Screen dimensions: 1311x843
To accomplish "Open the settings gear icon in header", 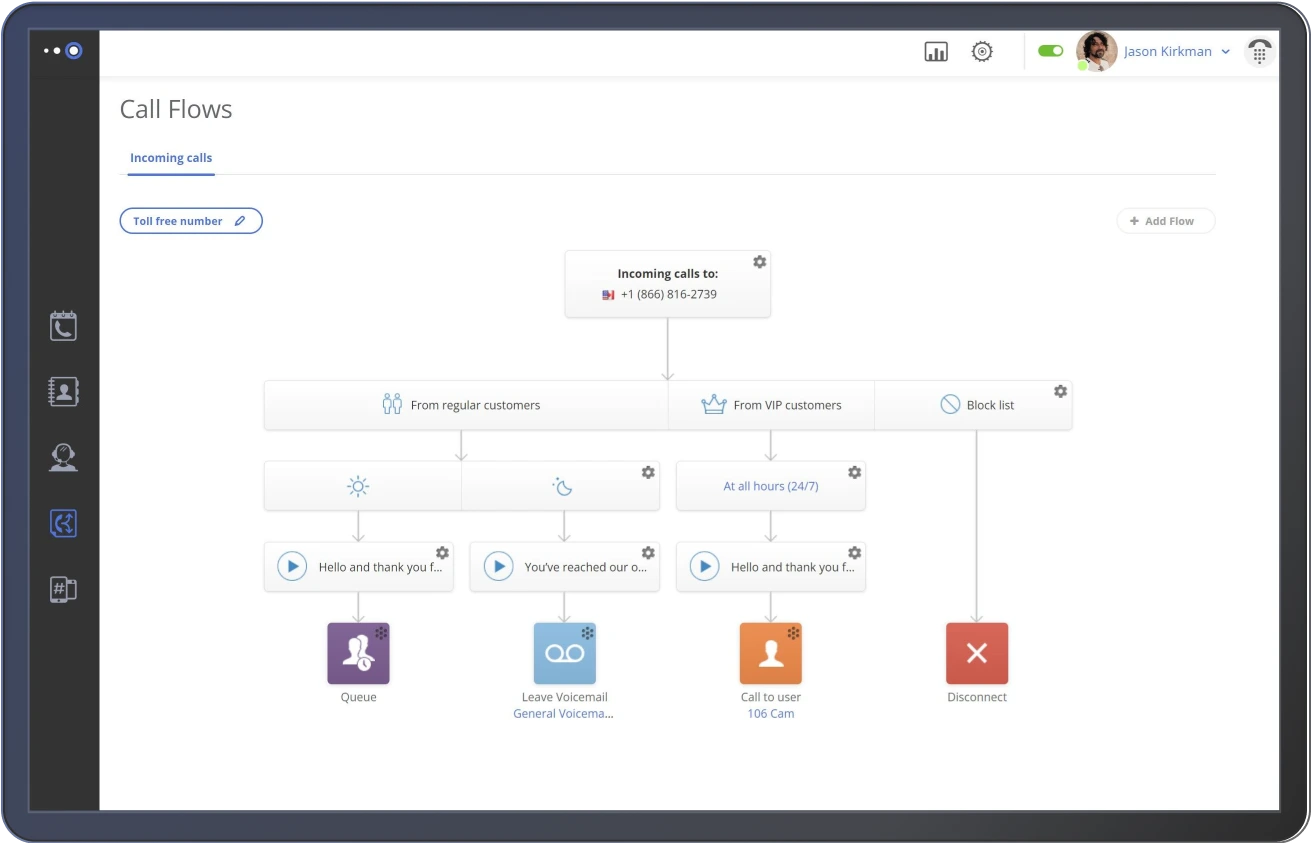I will pos(982,52).
